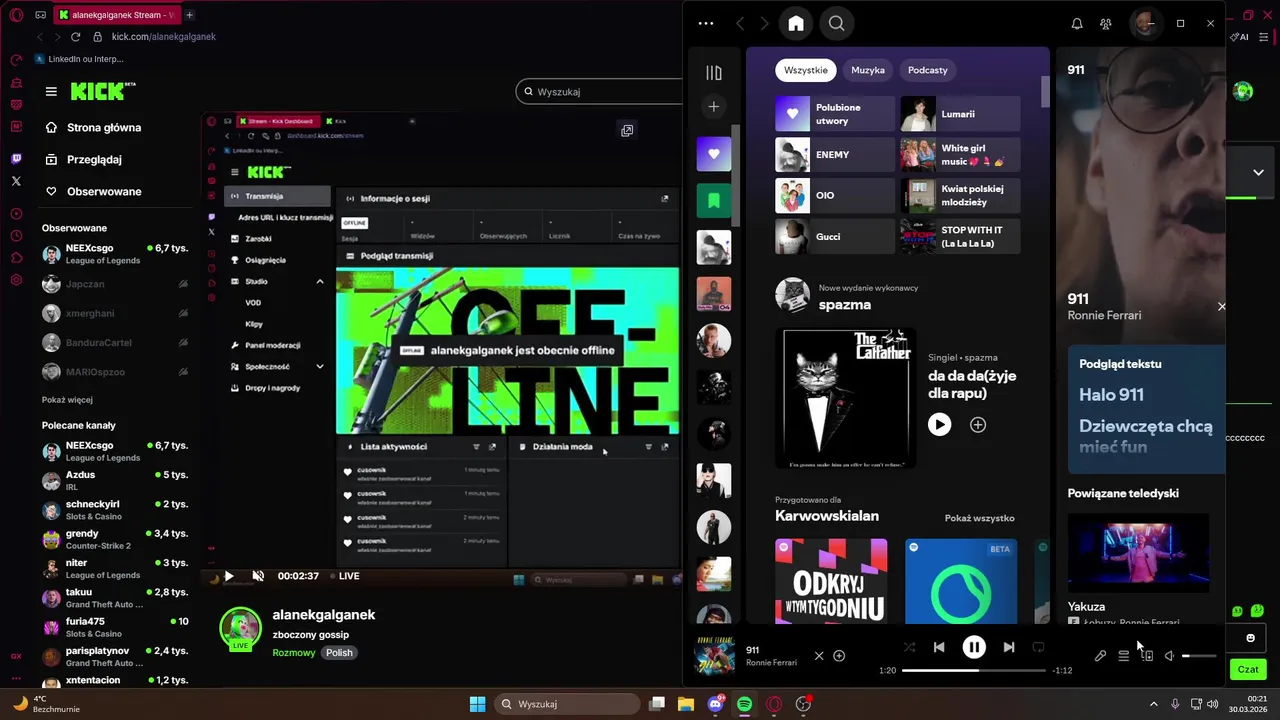This screenshot has width=1280, height=720.
Task: Open Connect to a device
Action: (x=1147, y=656)
